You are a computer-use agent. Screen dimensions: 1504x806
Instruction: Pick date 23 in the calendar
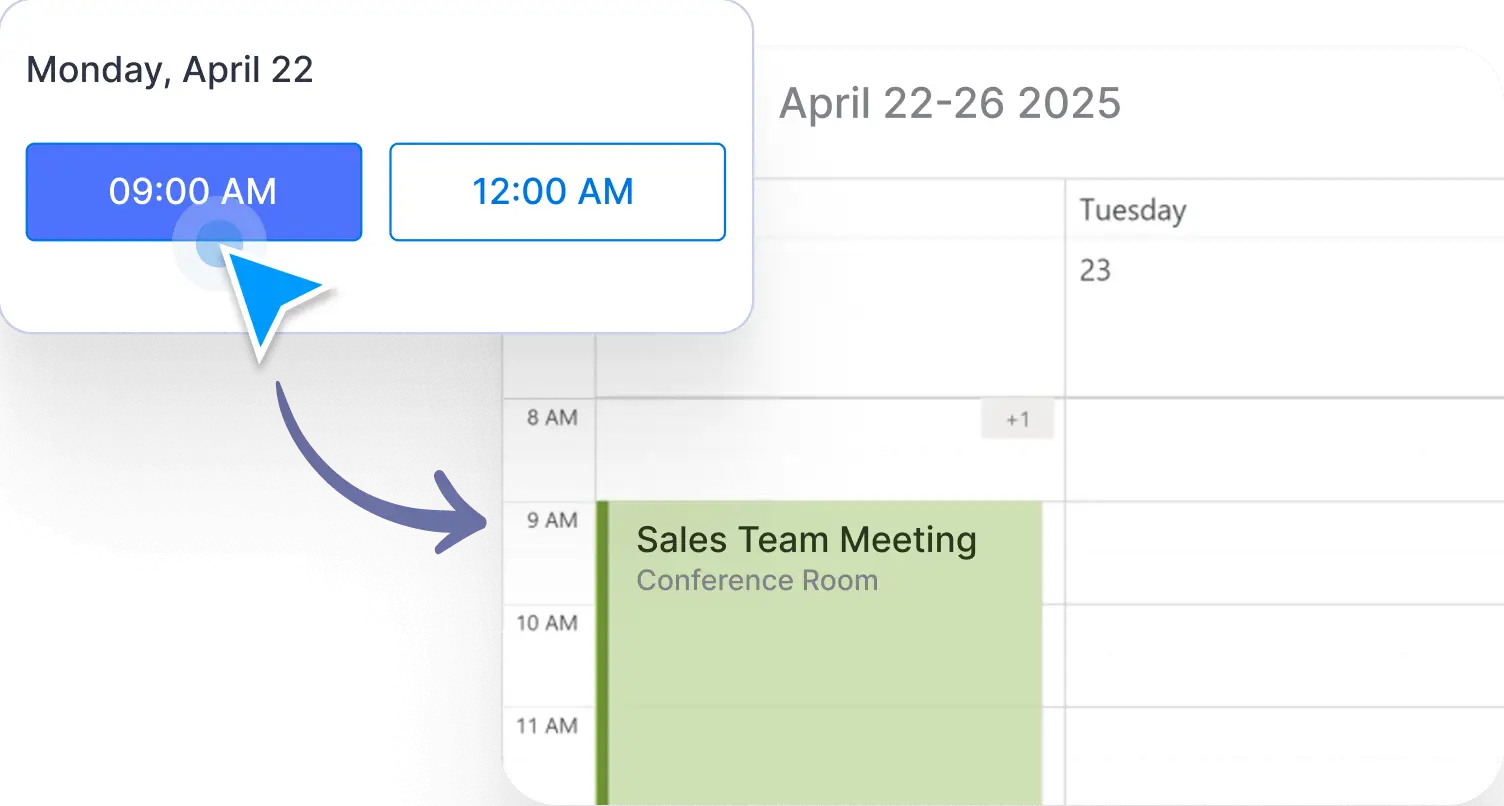click(x=1095, y=271)
